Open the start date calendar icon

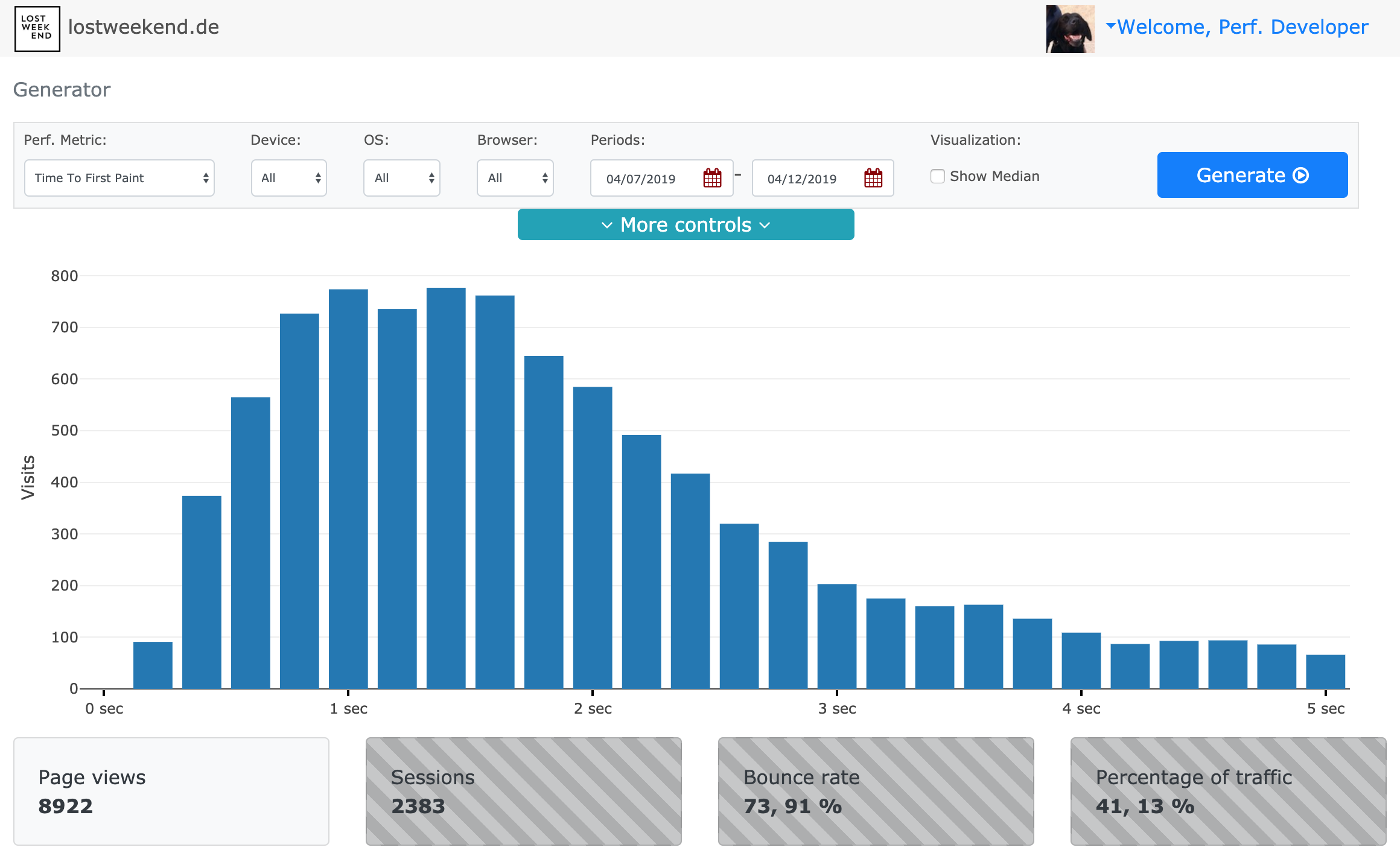[x=712, y=178]
